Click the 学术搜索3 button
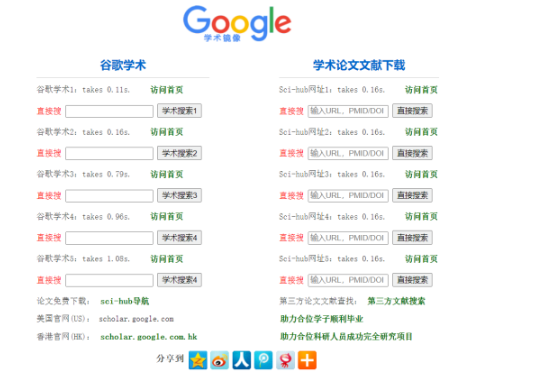The height and width of the screenshot is (373, 535). tap(179, 196)
